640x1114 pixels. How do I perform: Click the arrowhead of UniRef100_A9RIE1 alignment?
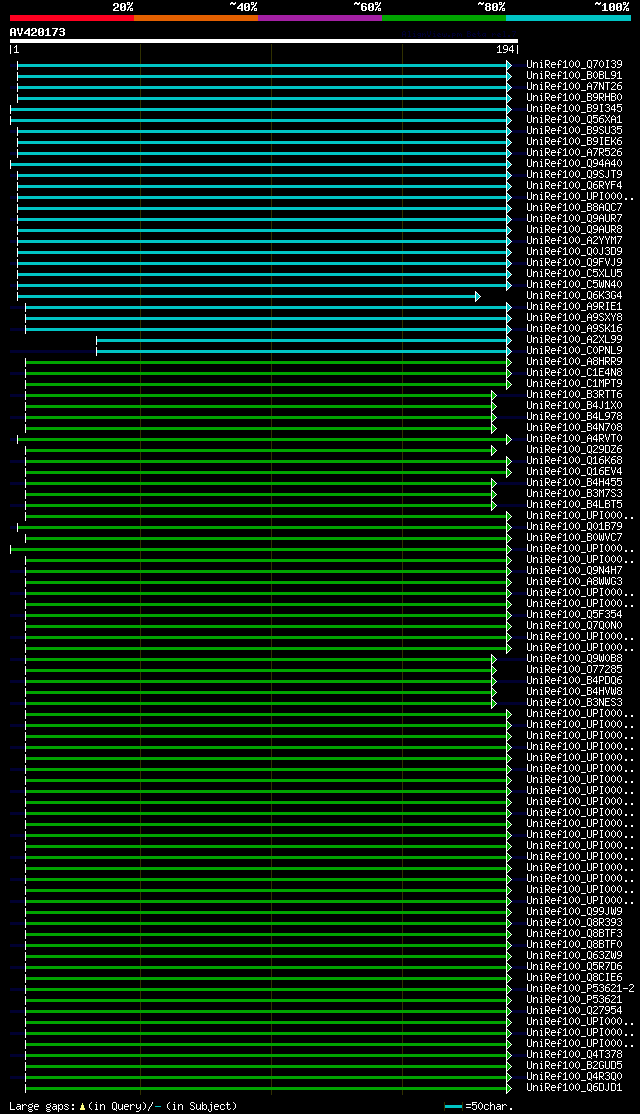(x=509, y=307)
